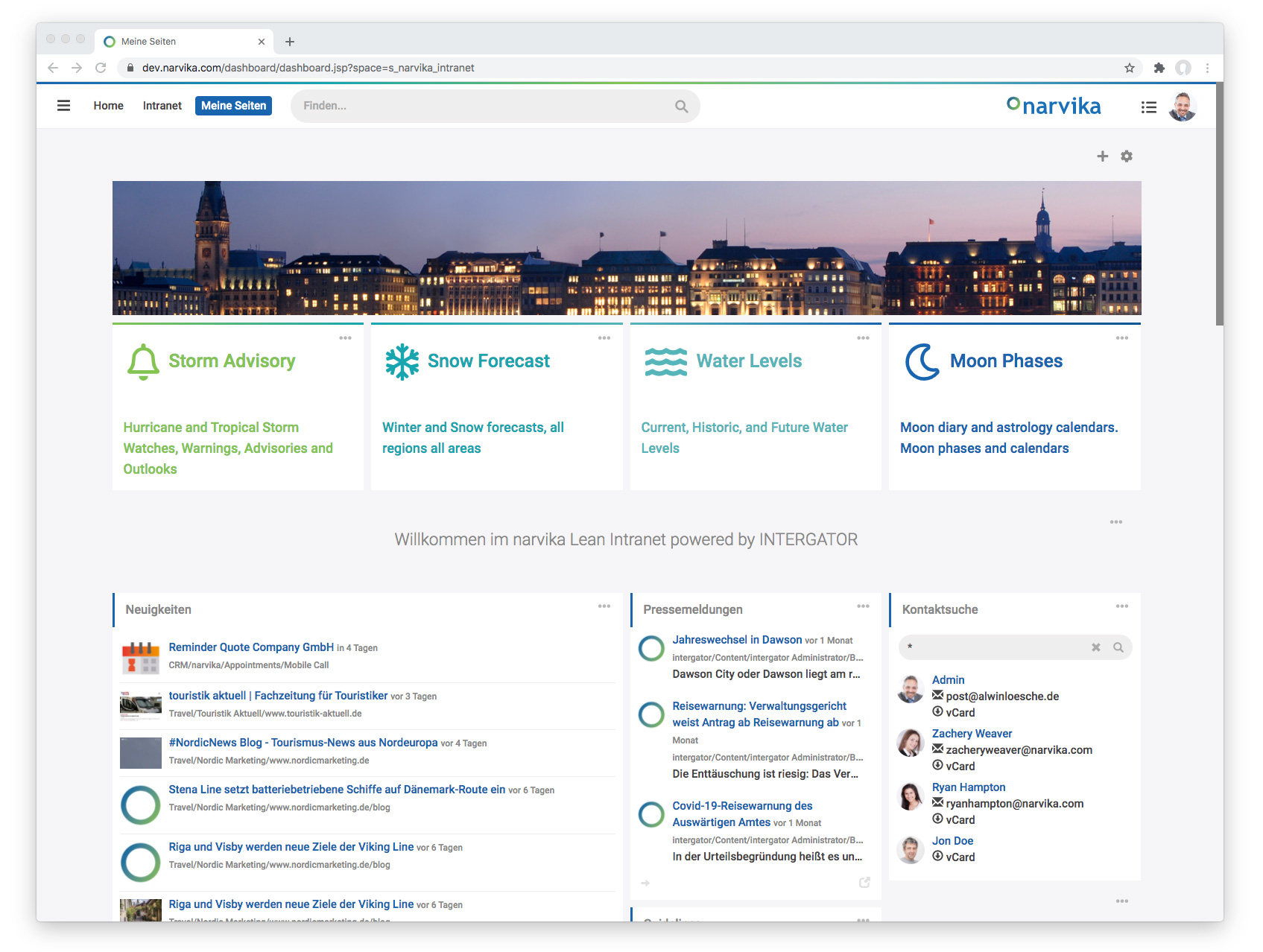Open Intranet menu item
The image size is (1263, 952).
[x=162, y=106]
